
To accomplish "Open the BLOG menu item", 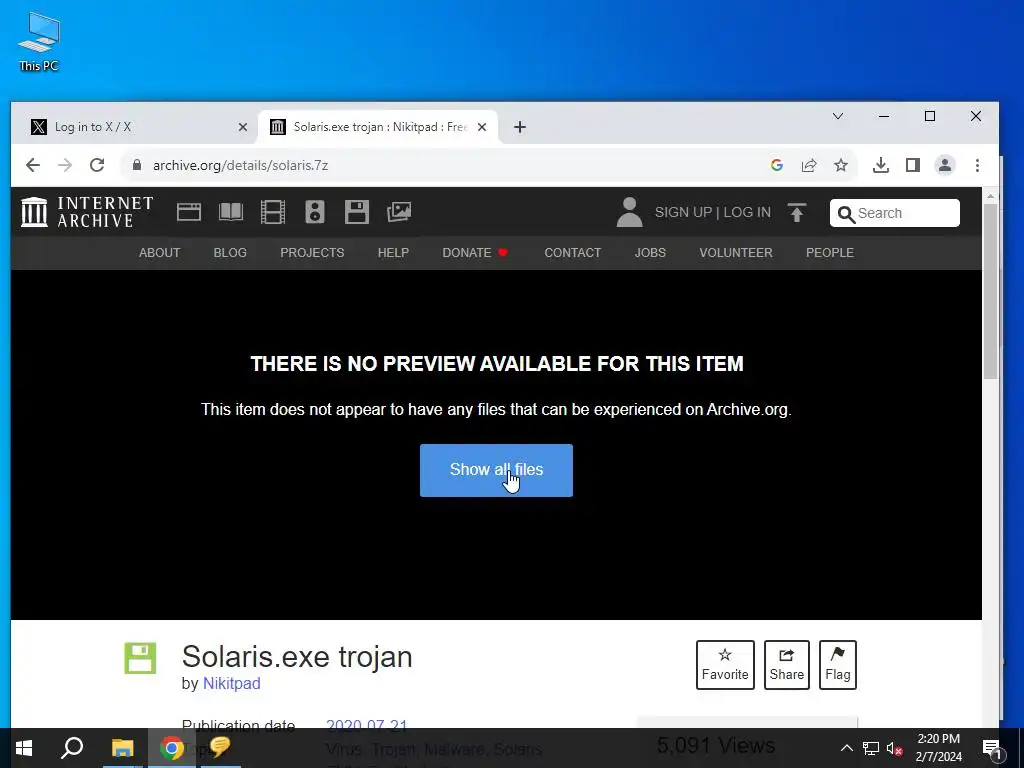I will [230, 253].
